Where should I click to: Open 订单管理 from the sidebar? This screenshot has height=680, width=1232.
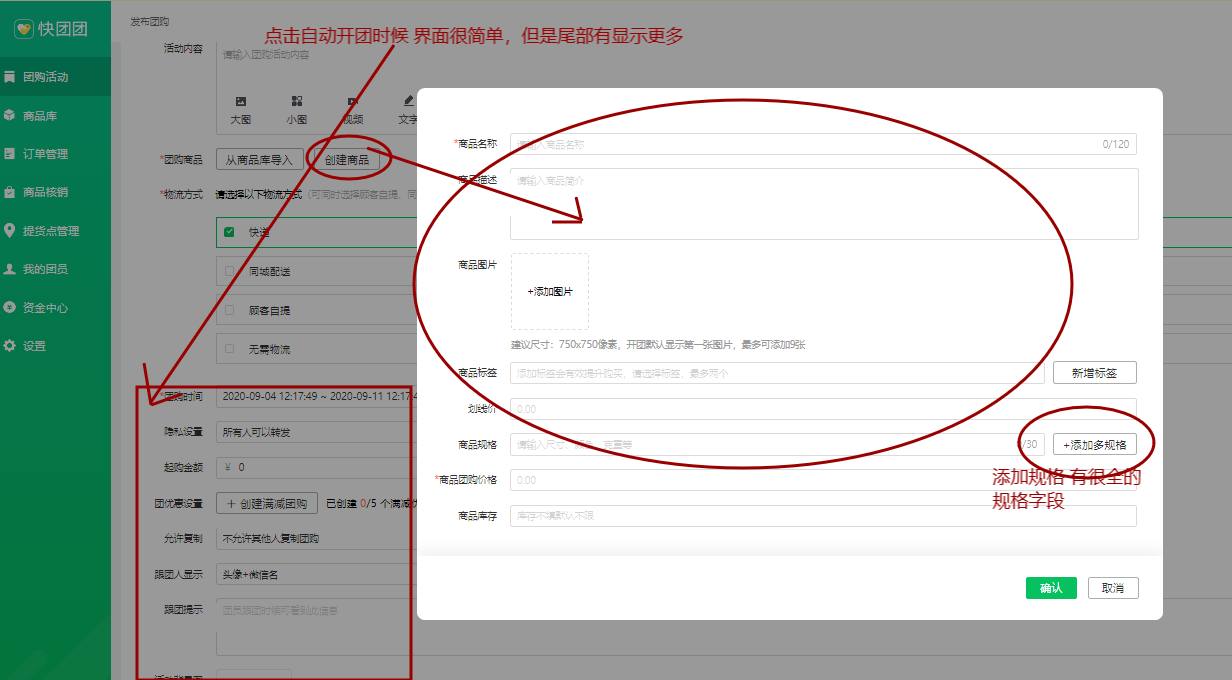[x=45, y=154]
